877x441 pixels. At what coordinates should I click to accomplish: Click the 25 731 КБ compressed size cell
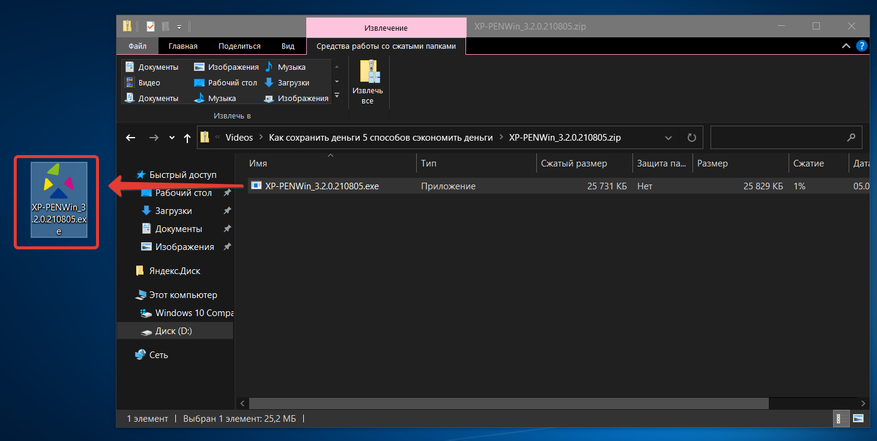[607, 186]
